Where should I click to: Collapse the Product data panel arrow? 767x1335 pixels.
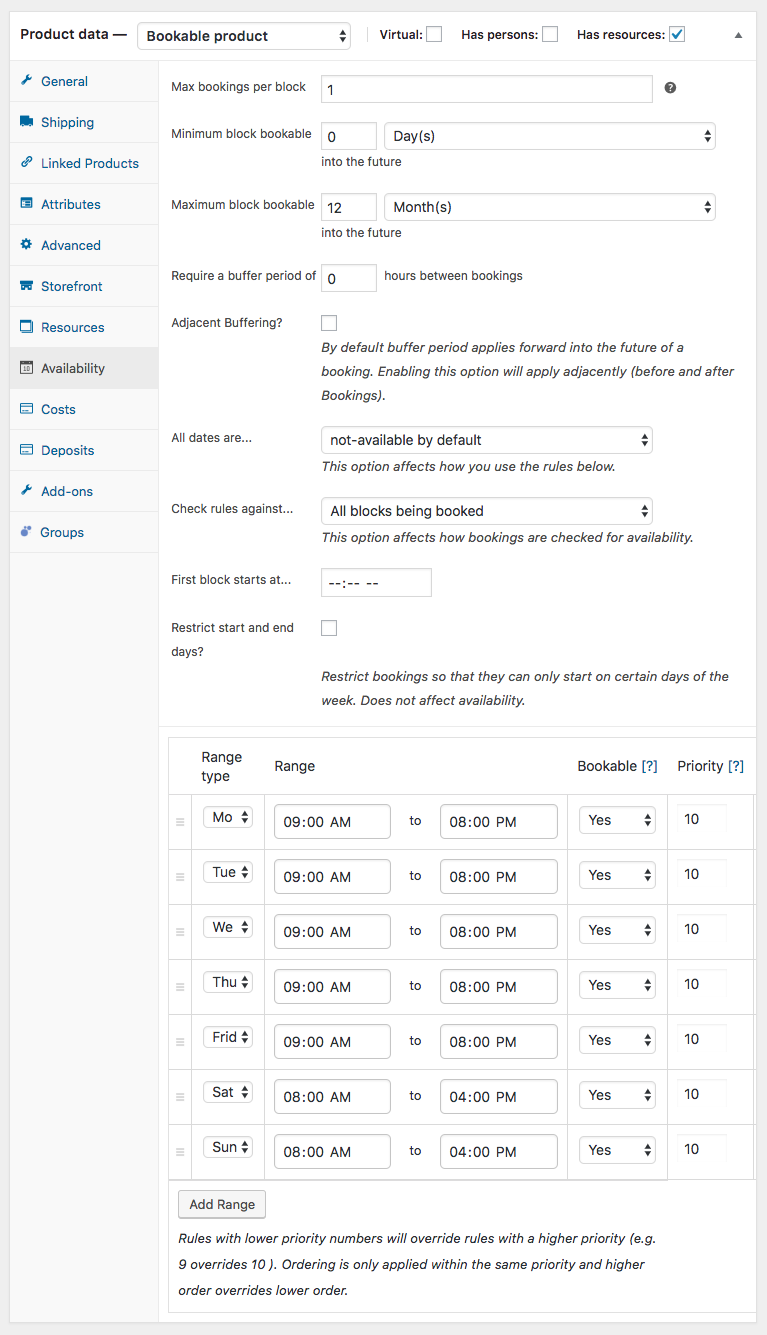tap(738, 35)
